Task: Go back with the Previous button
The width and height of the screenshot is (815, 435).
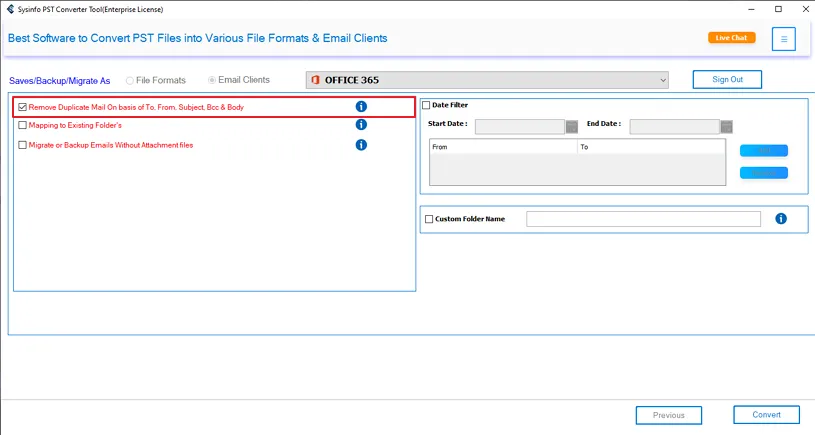Action: pyautogui.click(x=668, y=415)
